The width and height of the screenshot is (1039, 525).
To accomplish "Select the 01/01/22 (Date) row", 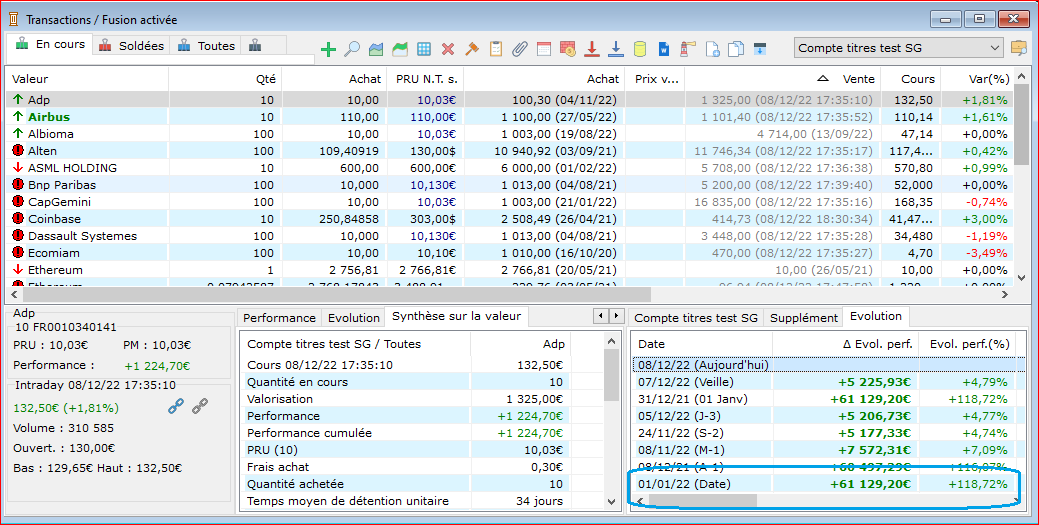I will coord(824,484).
